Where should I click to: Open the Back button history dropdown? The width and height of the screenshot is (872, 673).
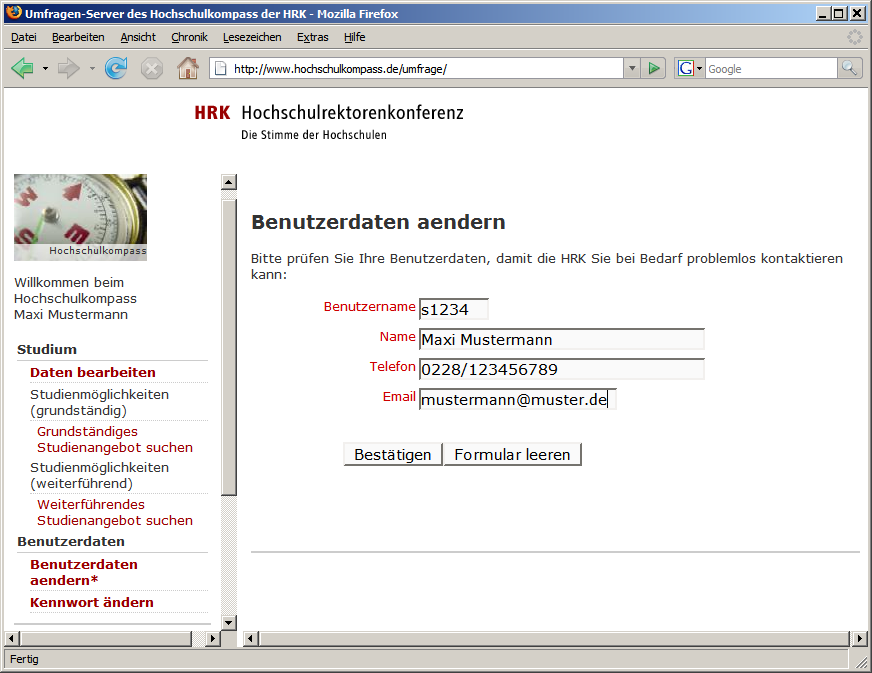coord(45,69)
